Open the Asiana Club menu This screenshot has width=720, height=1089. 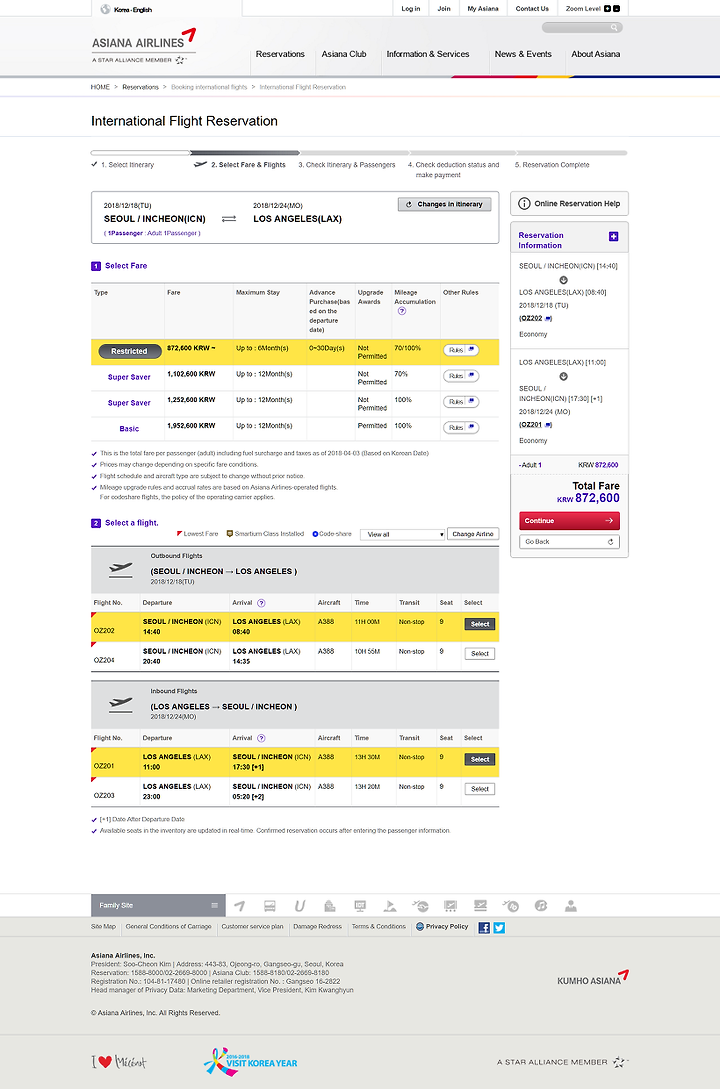[344, 54]
